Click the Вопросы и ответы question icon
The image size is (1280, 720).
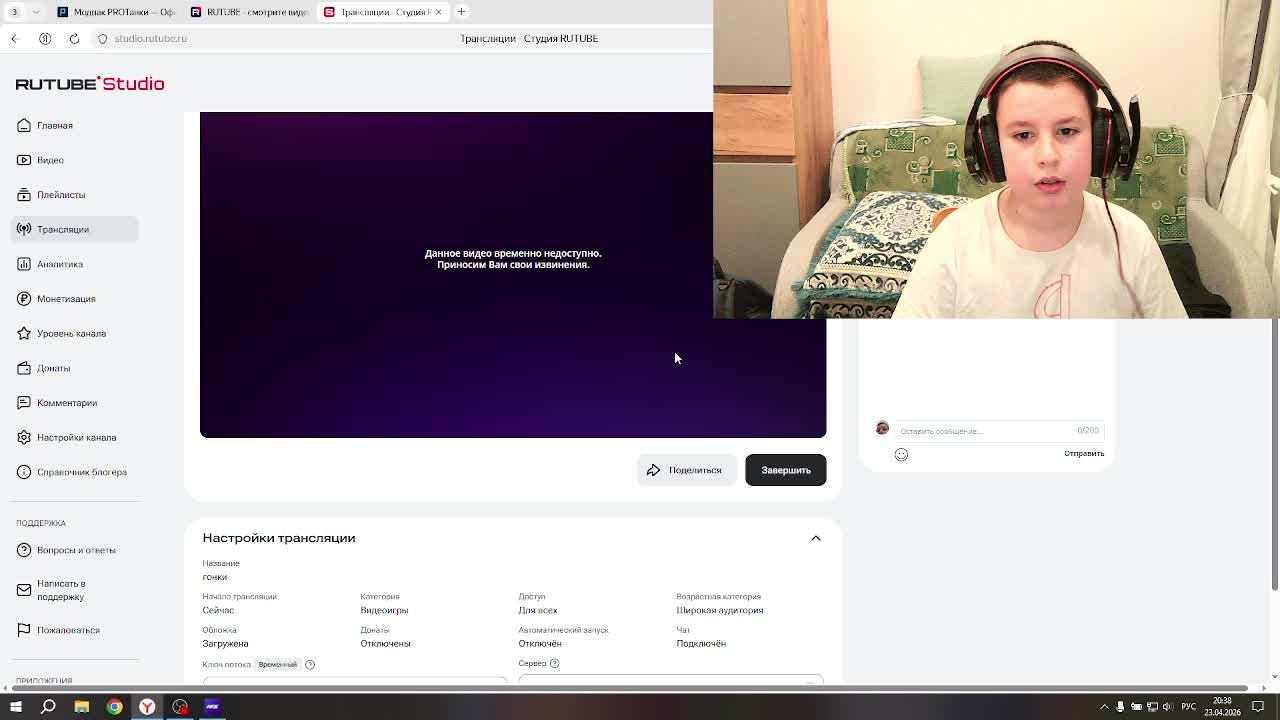coord(24,550)
